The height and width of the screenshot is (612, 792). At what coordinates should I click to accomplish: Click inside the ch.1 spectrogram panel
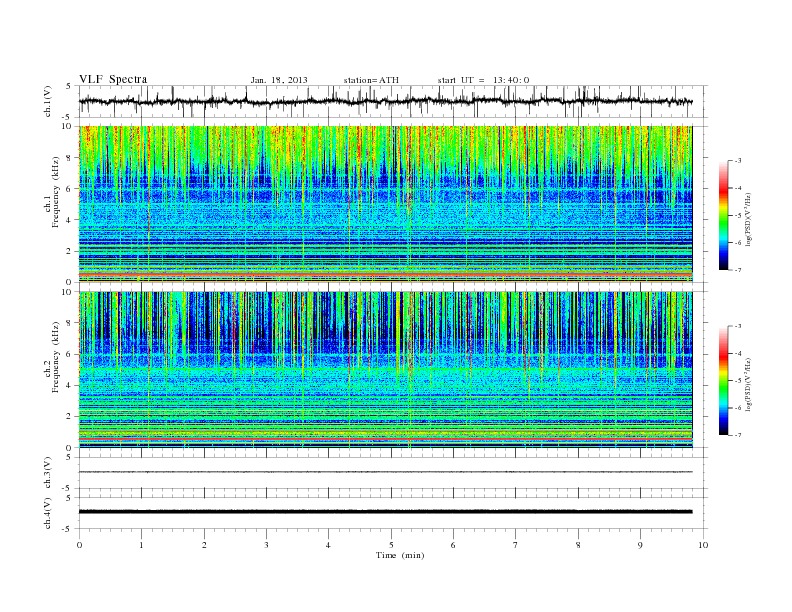click(385, 204)
